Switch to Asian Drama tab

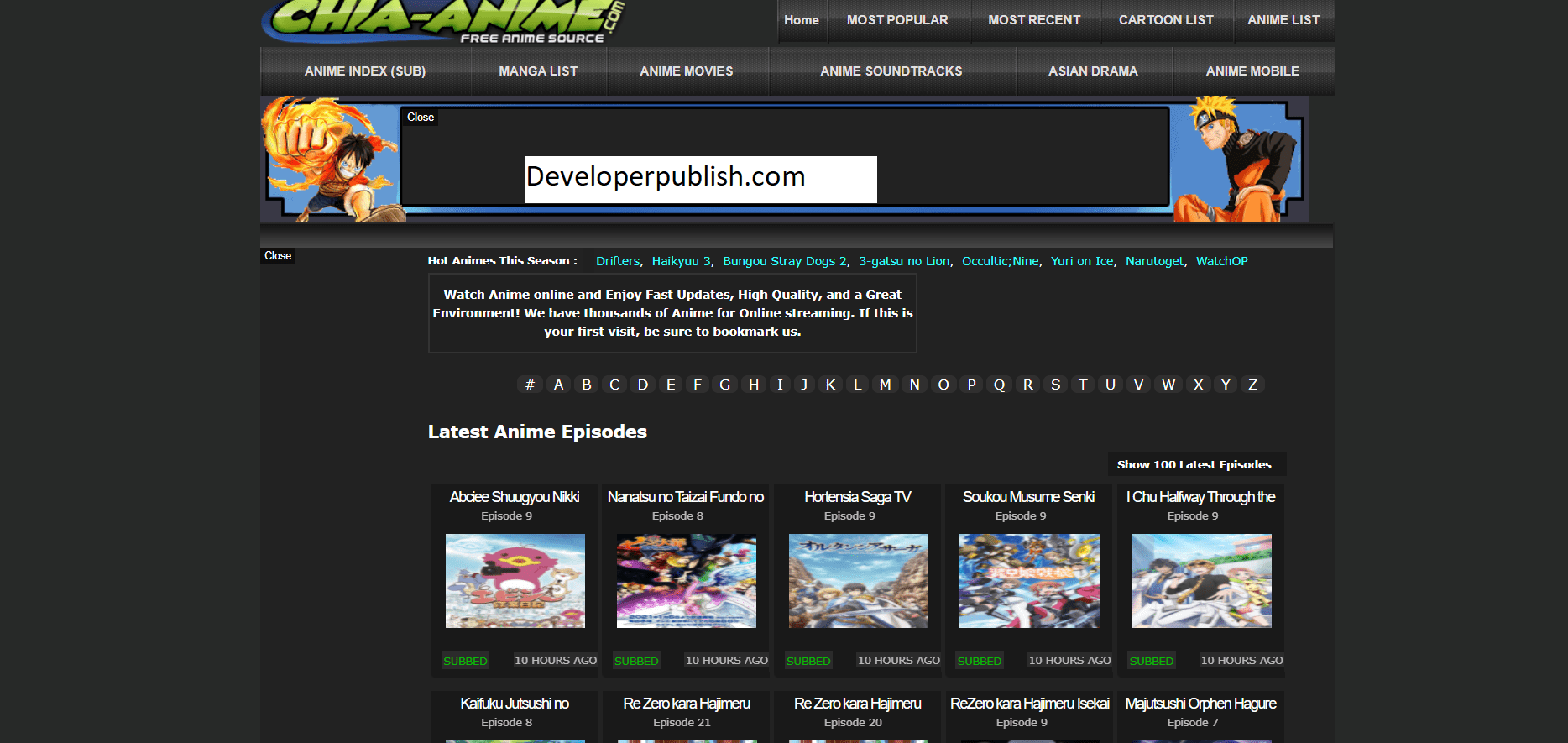1093,71
